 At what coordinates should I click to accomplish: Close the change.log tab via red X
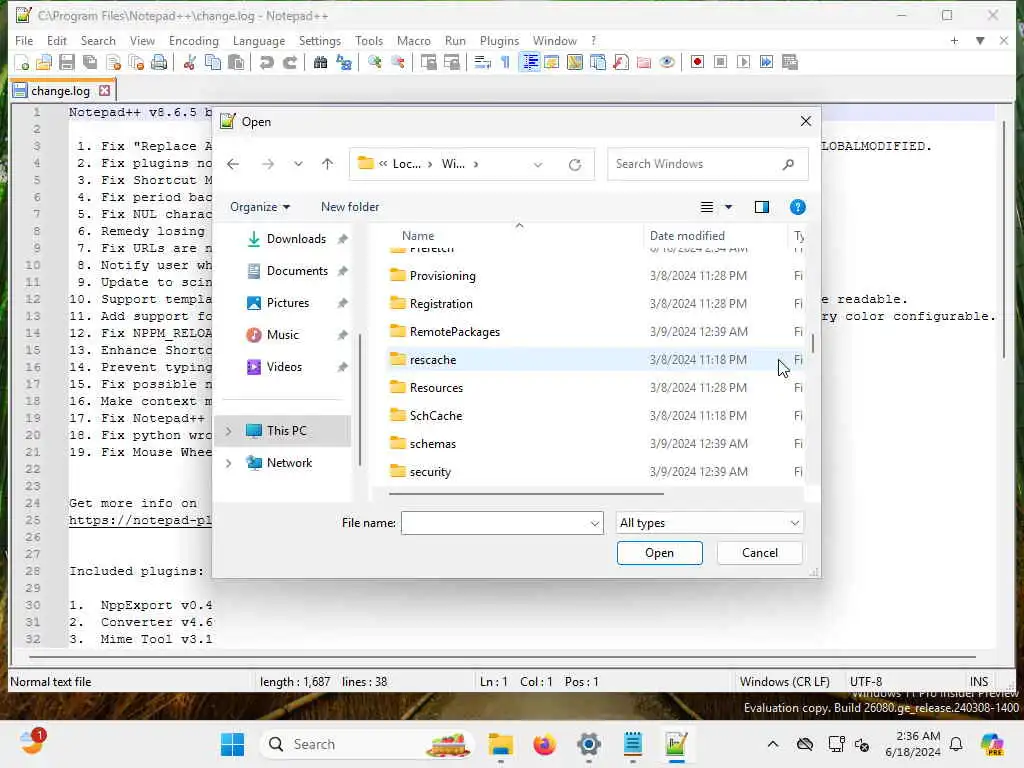[104, 91]
